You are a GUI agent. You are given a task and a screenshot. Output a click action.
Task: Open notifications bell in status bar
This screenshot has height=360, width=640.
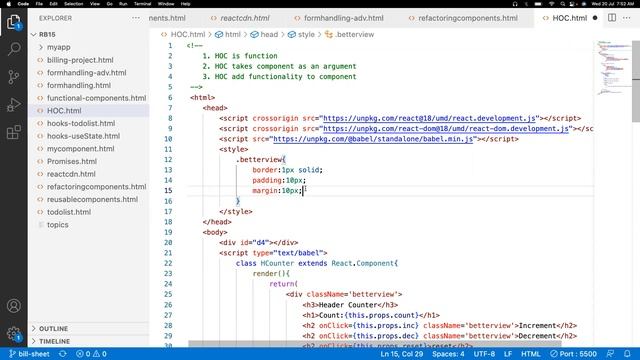tap(627, 354)
